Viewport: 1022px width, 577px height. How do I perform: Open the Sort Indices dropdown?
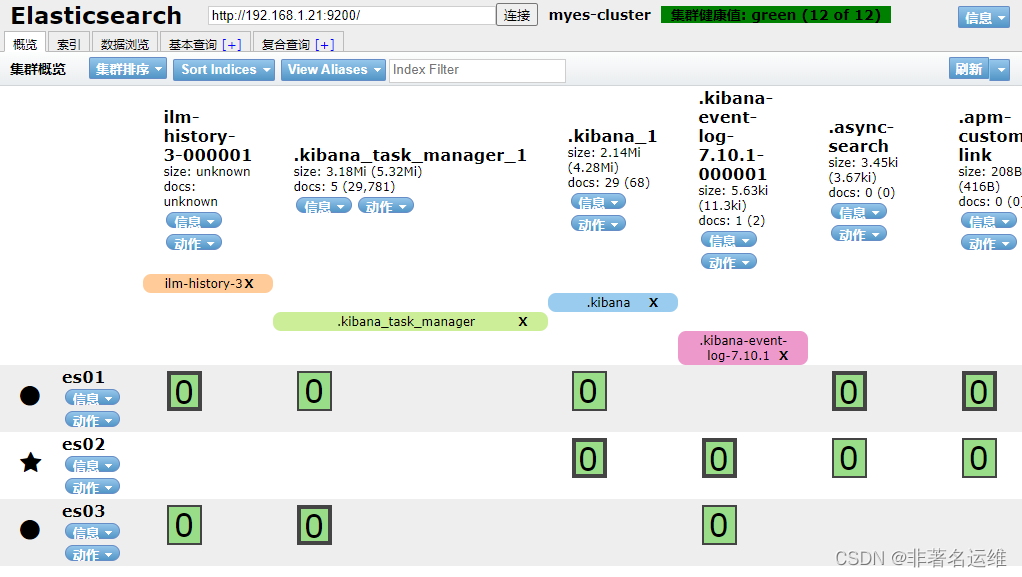pos(224,69)
